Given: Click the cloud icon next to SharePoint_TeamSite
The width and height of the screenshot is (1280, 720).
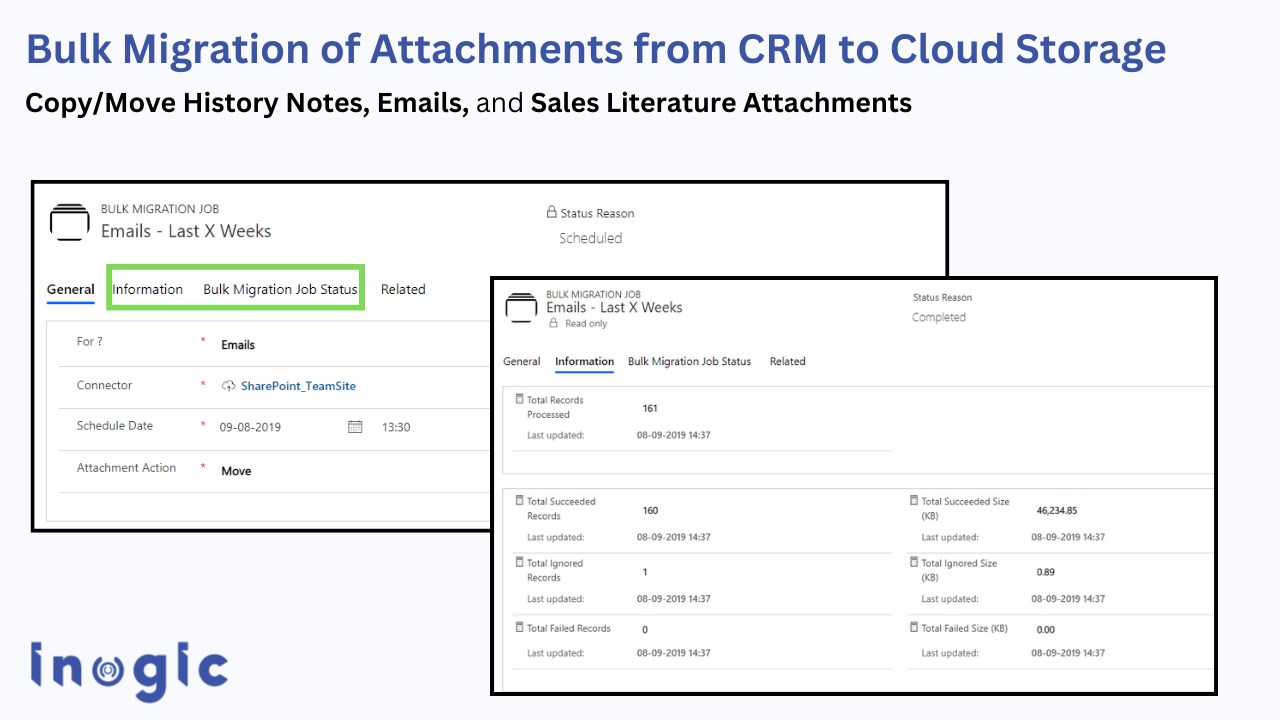Looking at the screenshot, I should (228, 386).
